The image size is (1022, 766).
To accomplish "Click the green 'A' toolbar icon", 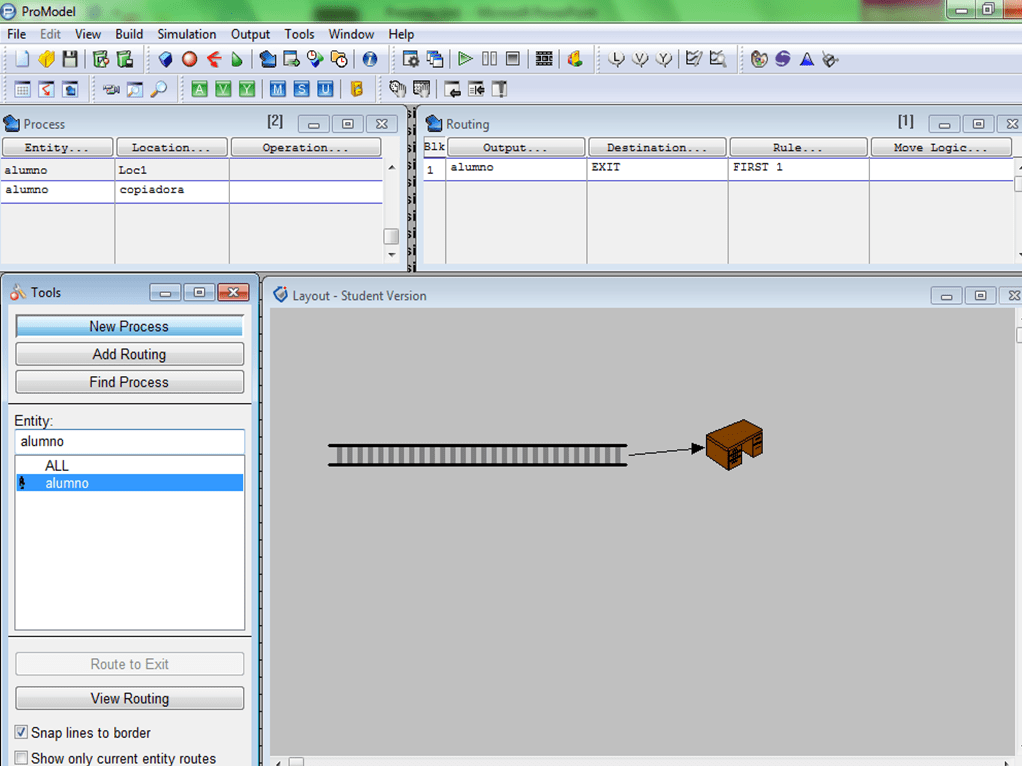I will 199,90.
